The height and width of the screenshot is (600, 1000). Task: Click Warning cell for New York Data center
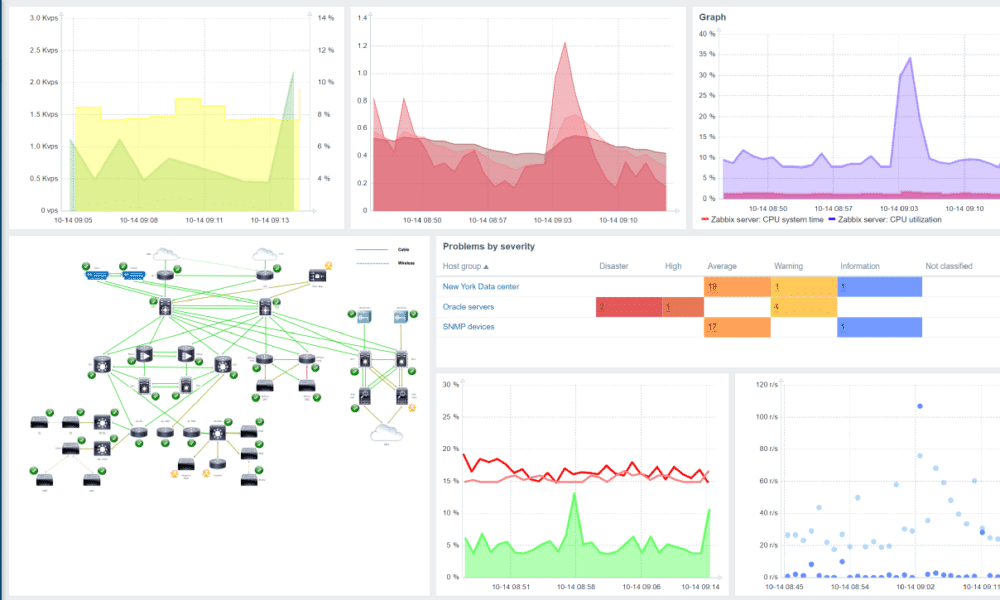coord(804,286)
